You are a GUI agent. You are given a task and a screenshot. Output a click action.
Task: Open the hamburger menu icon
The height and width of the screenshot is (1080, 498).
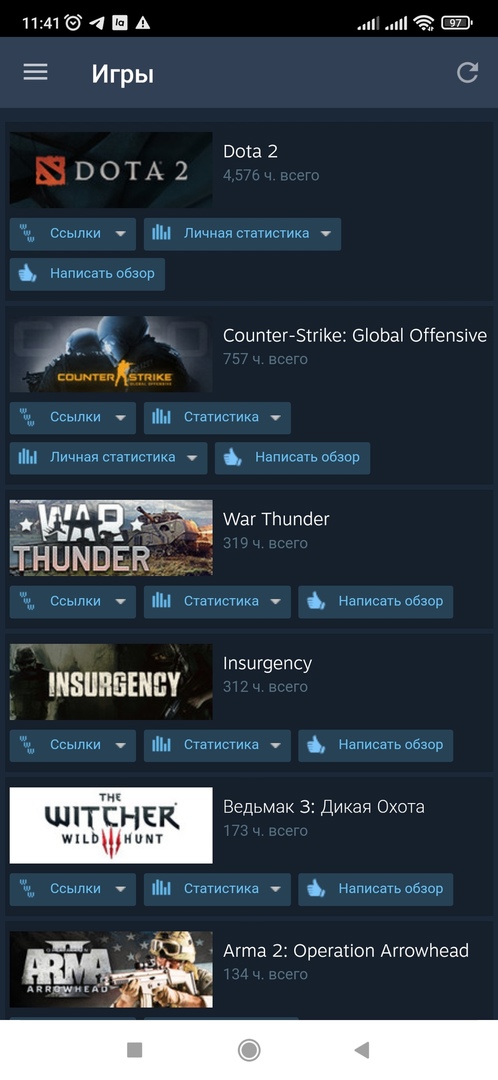click(35, 72)
